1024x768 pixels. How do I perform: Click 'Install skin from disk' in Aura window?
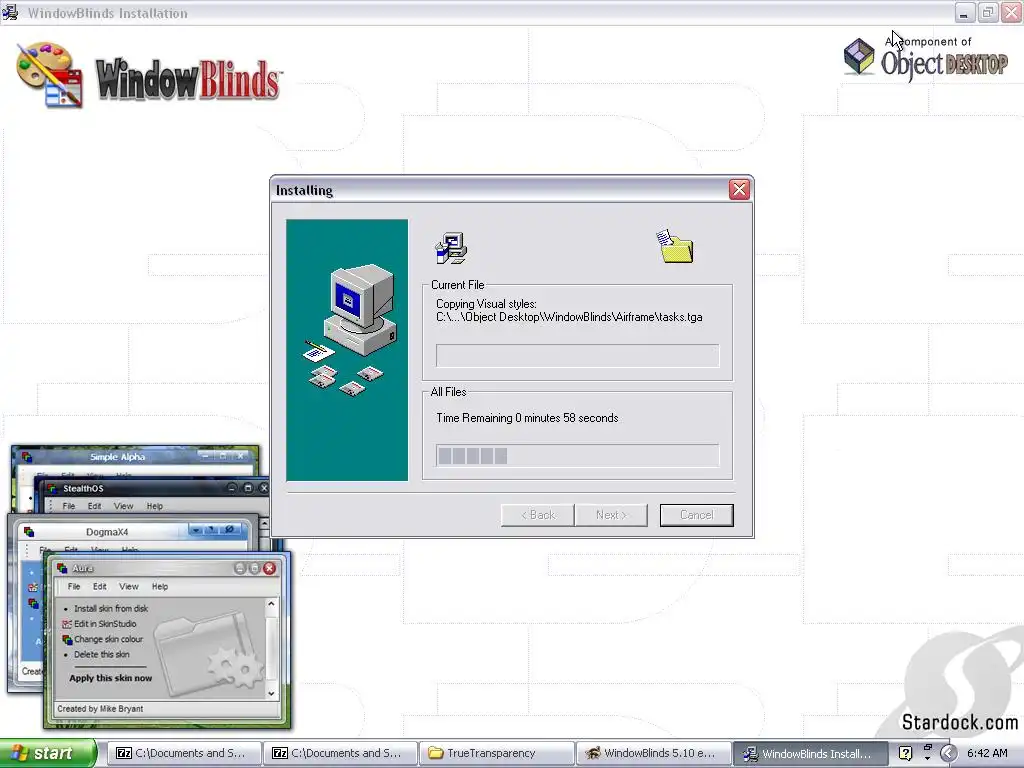111,608
